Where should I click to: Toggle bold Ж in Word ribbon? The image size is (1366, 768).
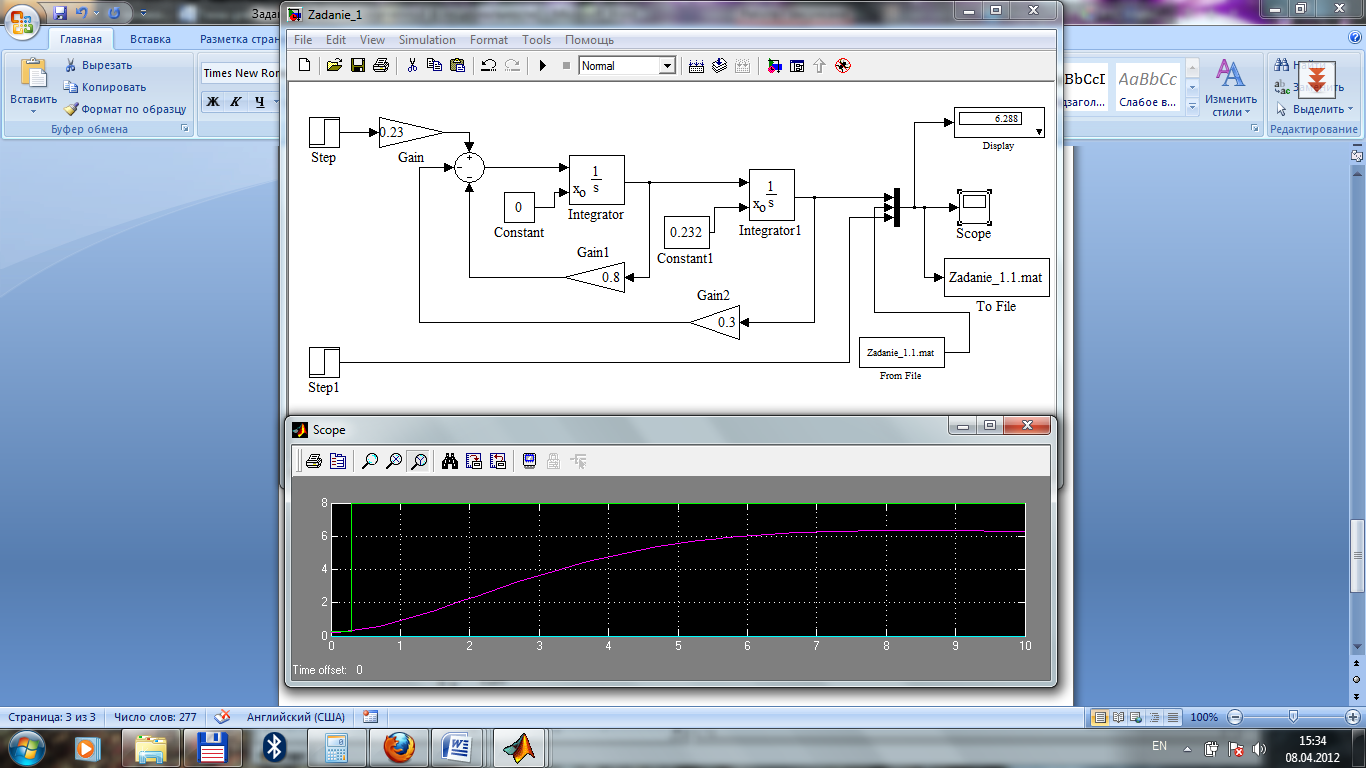coord(213,101)
